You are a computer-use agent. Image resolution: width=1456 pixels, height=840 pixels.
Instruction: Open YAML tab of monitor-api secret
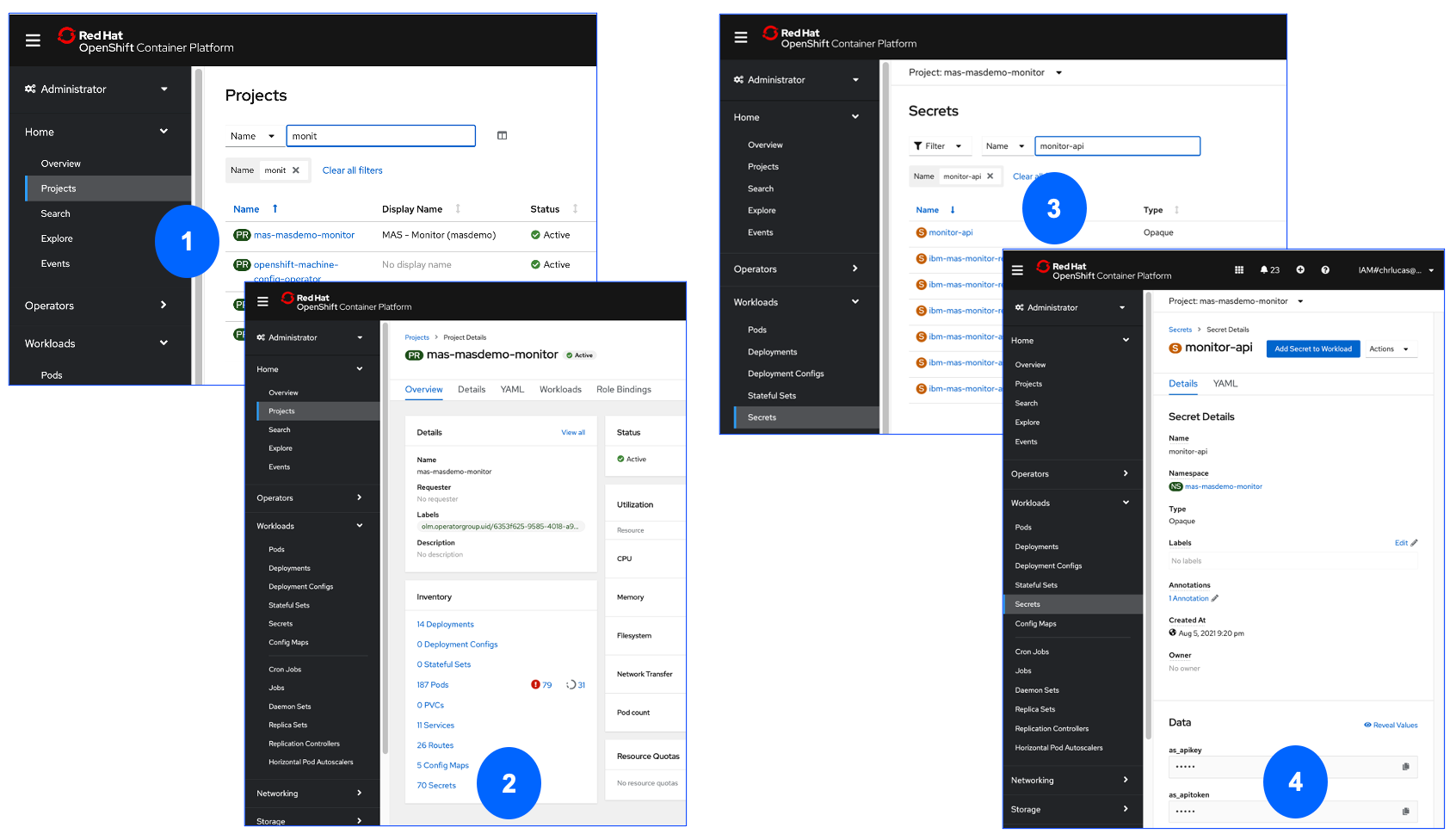[x=1225, y=384]
